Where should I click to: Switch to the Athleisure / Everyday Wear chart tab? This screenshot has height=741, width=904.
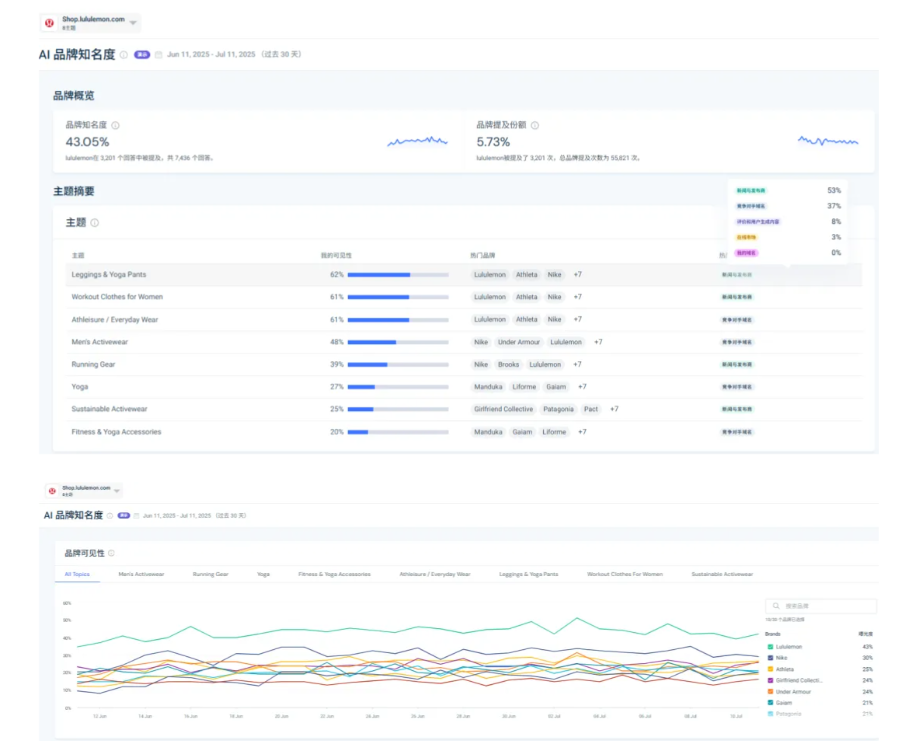pyautogui.click(x=435, y=574)
